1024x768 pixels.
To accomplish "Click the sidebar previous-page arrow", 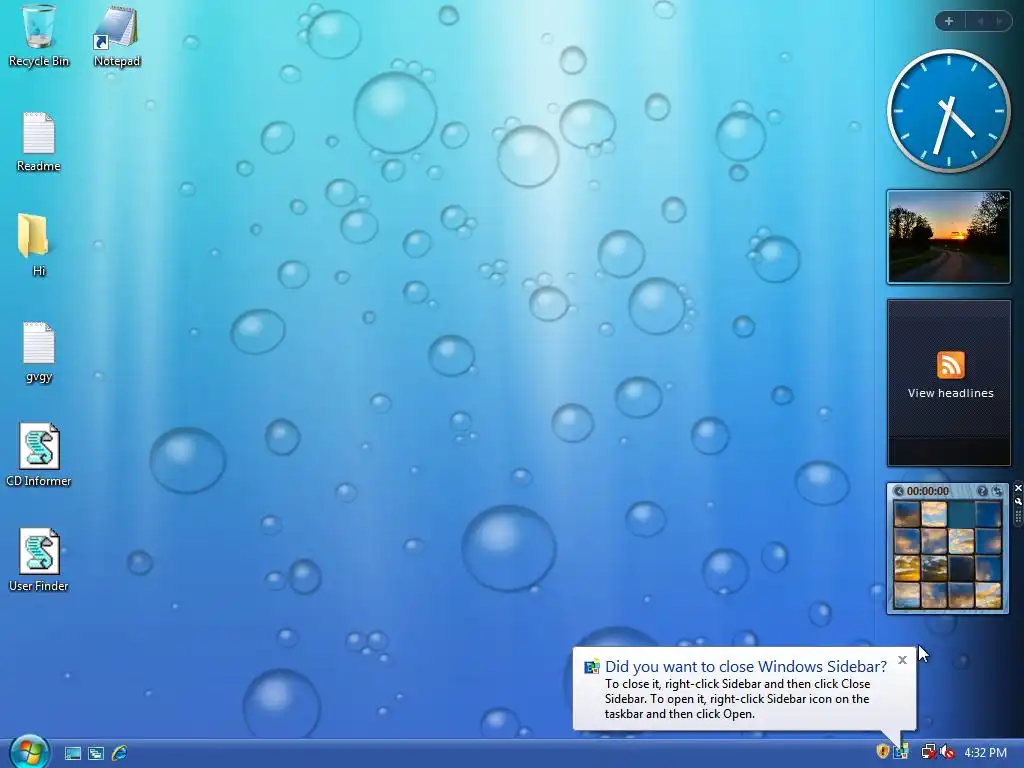I will [x=980, y=21].
